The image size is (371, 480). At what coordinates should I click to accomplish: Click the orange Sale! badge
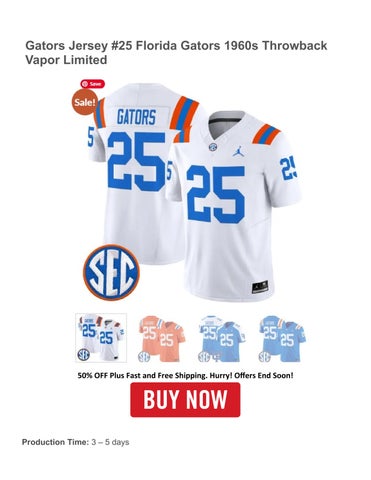tap(85, 102)
